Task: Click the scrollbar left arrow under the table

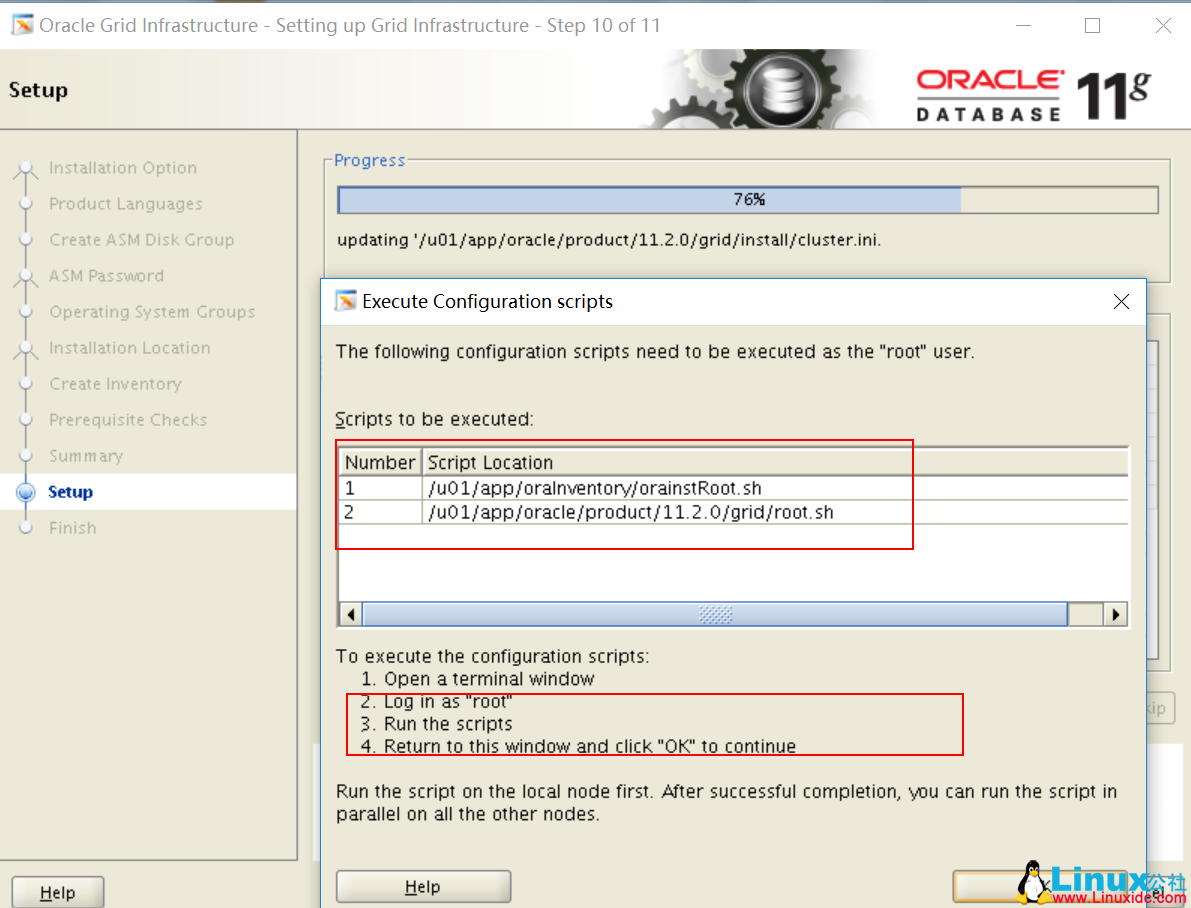Action: tap(350, 613)
